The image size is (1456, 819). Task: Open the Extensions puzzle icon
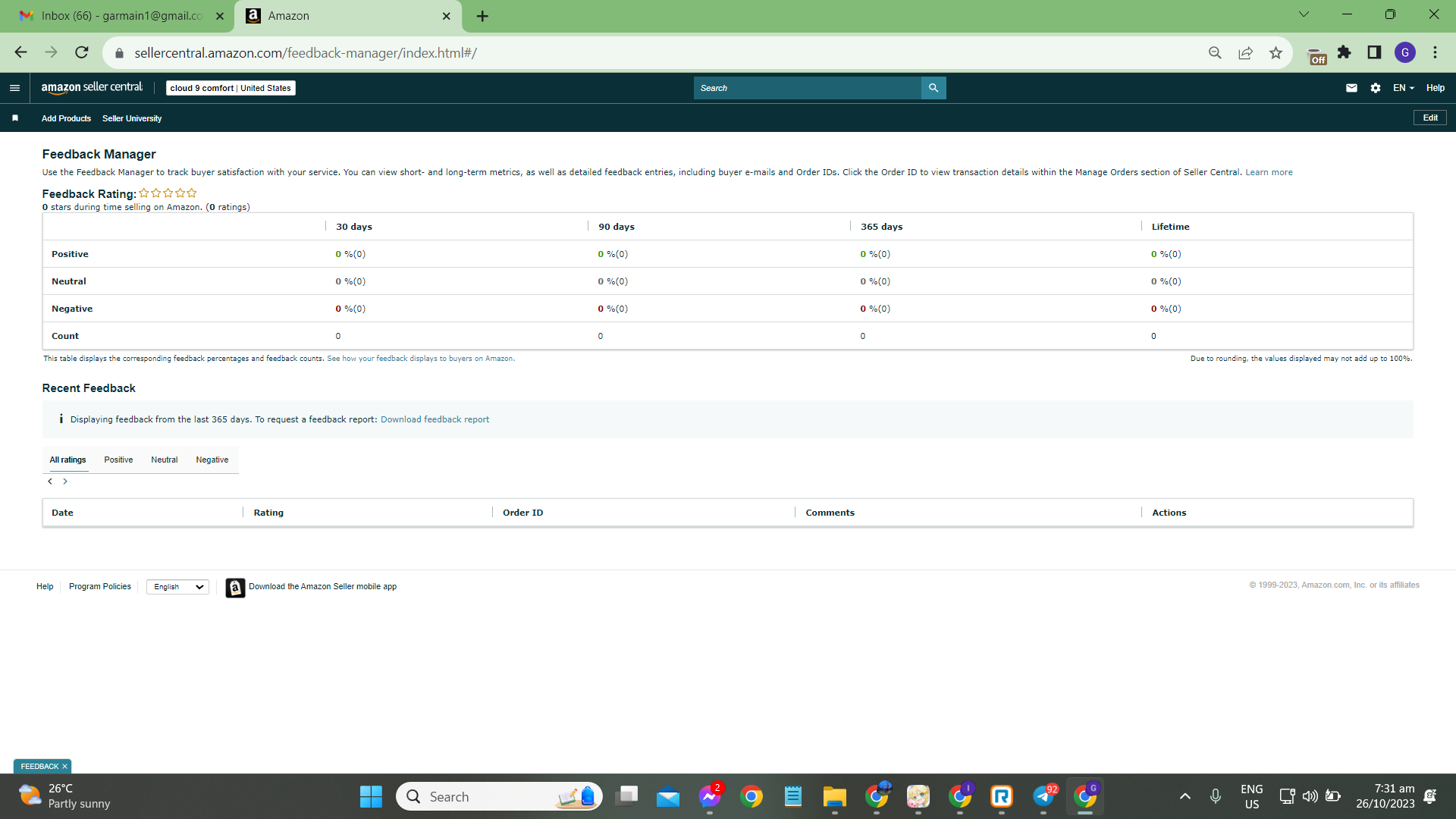[x=1345, y=52]
